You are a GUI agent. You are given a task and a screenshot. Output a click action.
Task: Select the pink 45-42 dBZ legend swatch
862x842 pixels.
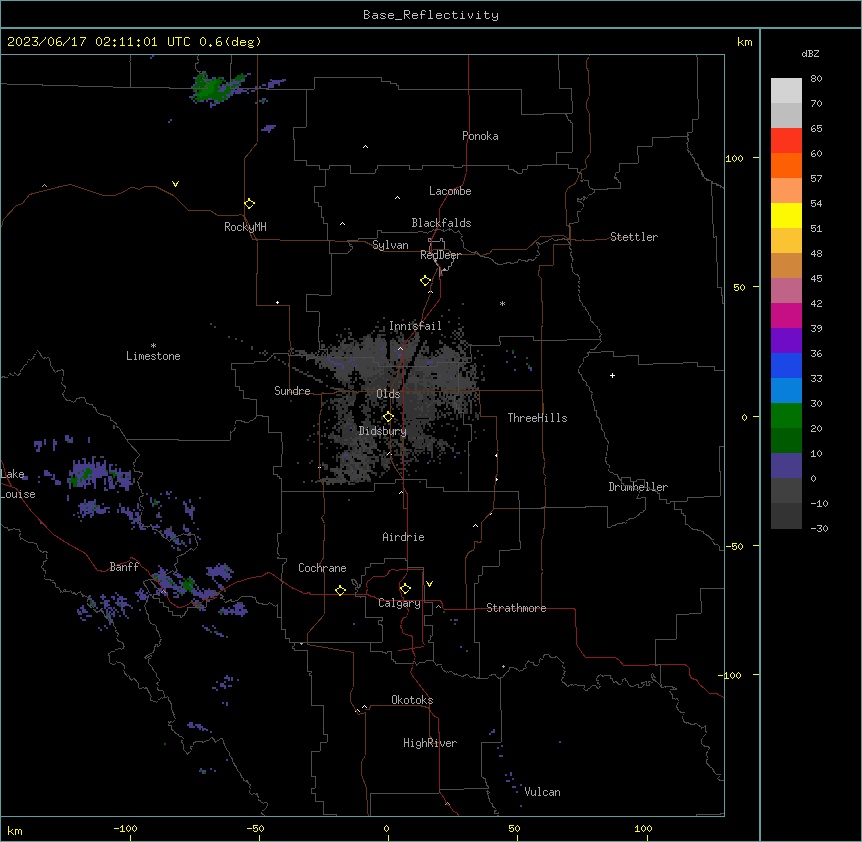786,291
